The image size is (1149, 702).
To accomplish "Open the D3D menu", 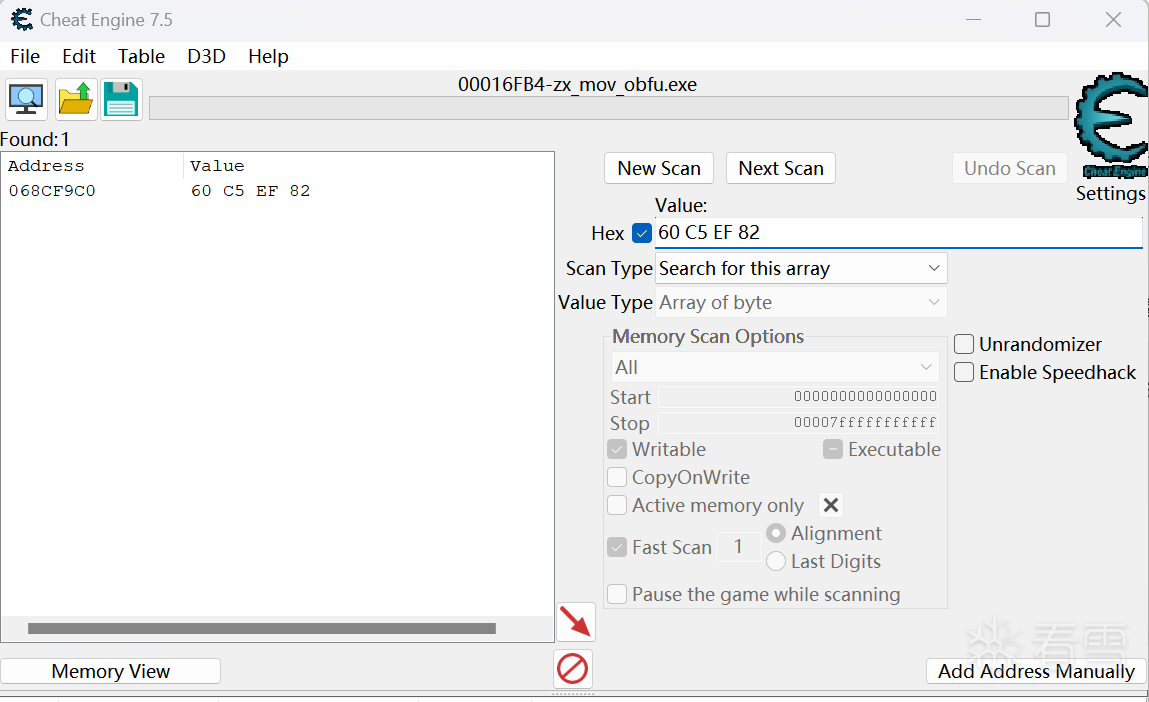I will 207,56.
